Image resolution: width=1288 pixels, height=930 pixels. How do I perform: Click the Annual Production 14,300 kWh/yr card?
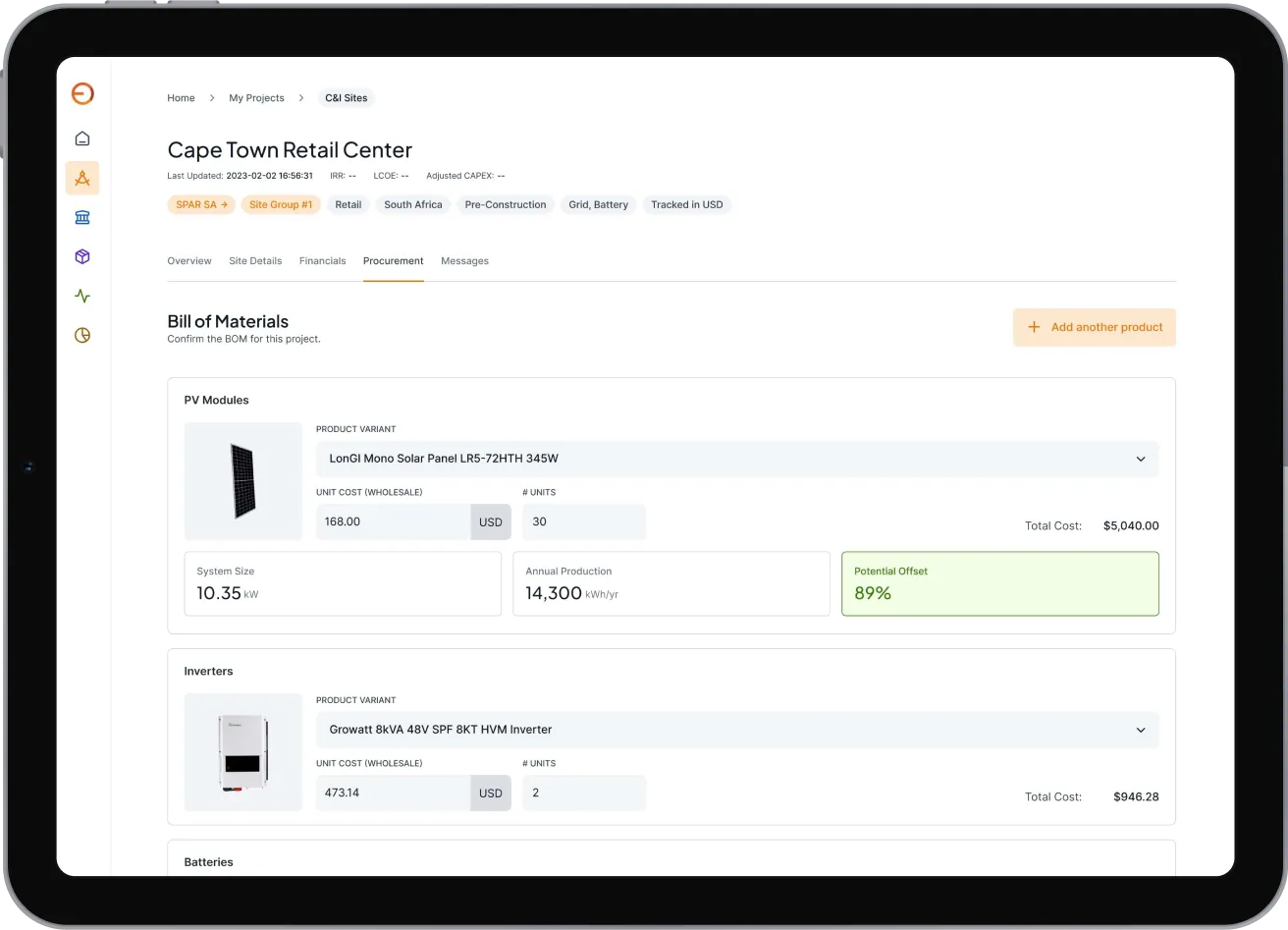coord(671,583)
